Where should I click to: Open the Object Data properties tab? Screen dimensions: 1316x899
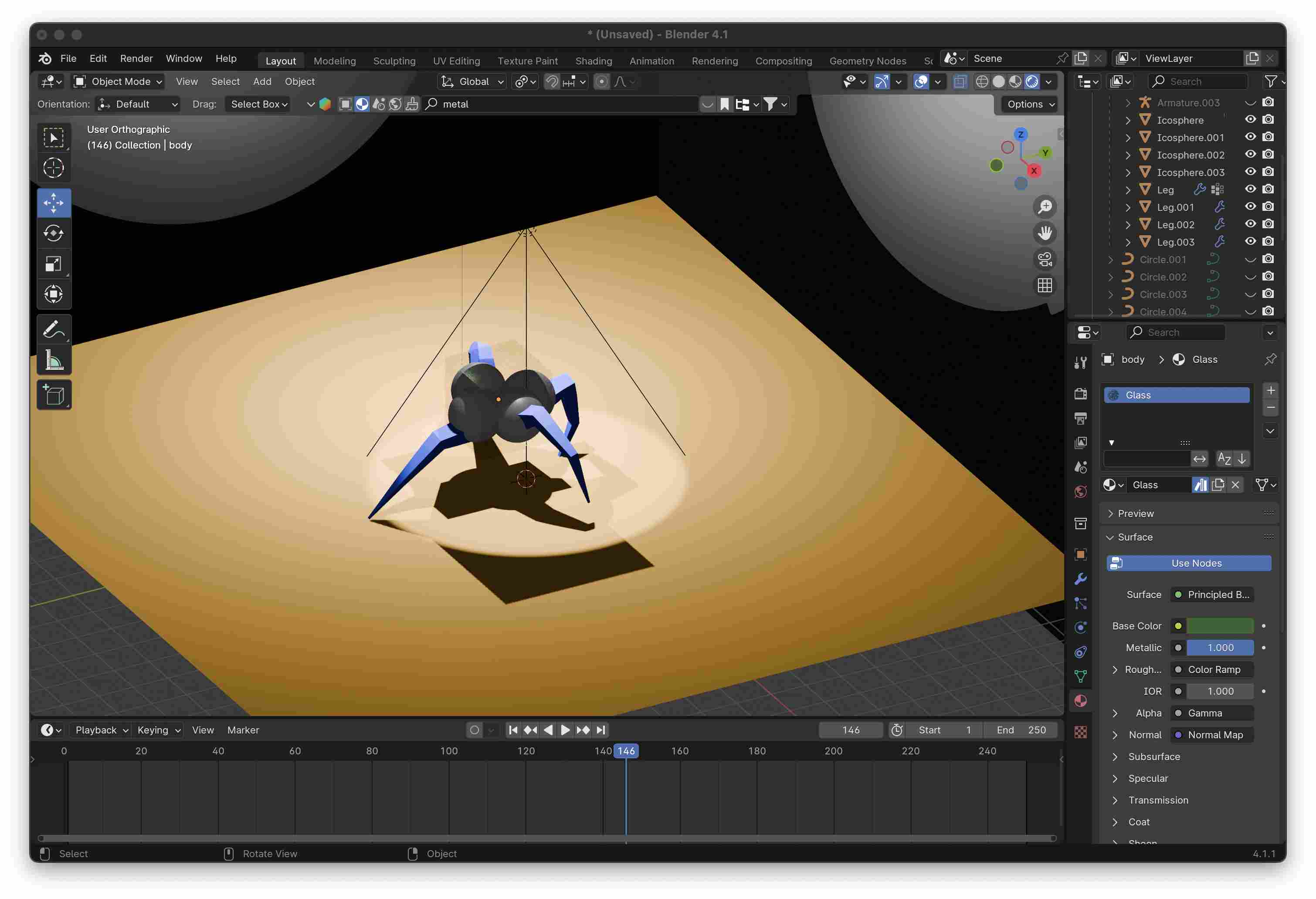tap(1080, 676)
